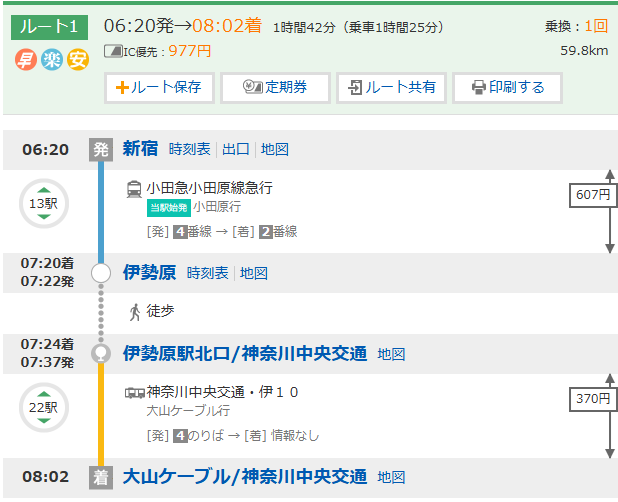Click the gray 発 departure marker at 新宿
The image size is (618, 502).
coord(101,150)
